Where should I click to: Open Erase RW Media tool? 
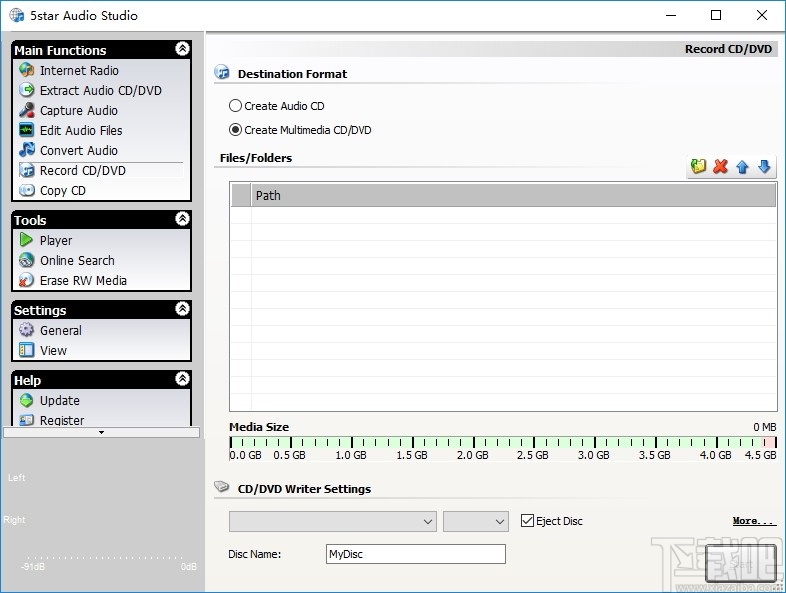coord(83,281)
